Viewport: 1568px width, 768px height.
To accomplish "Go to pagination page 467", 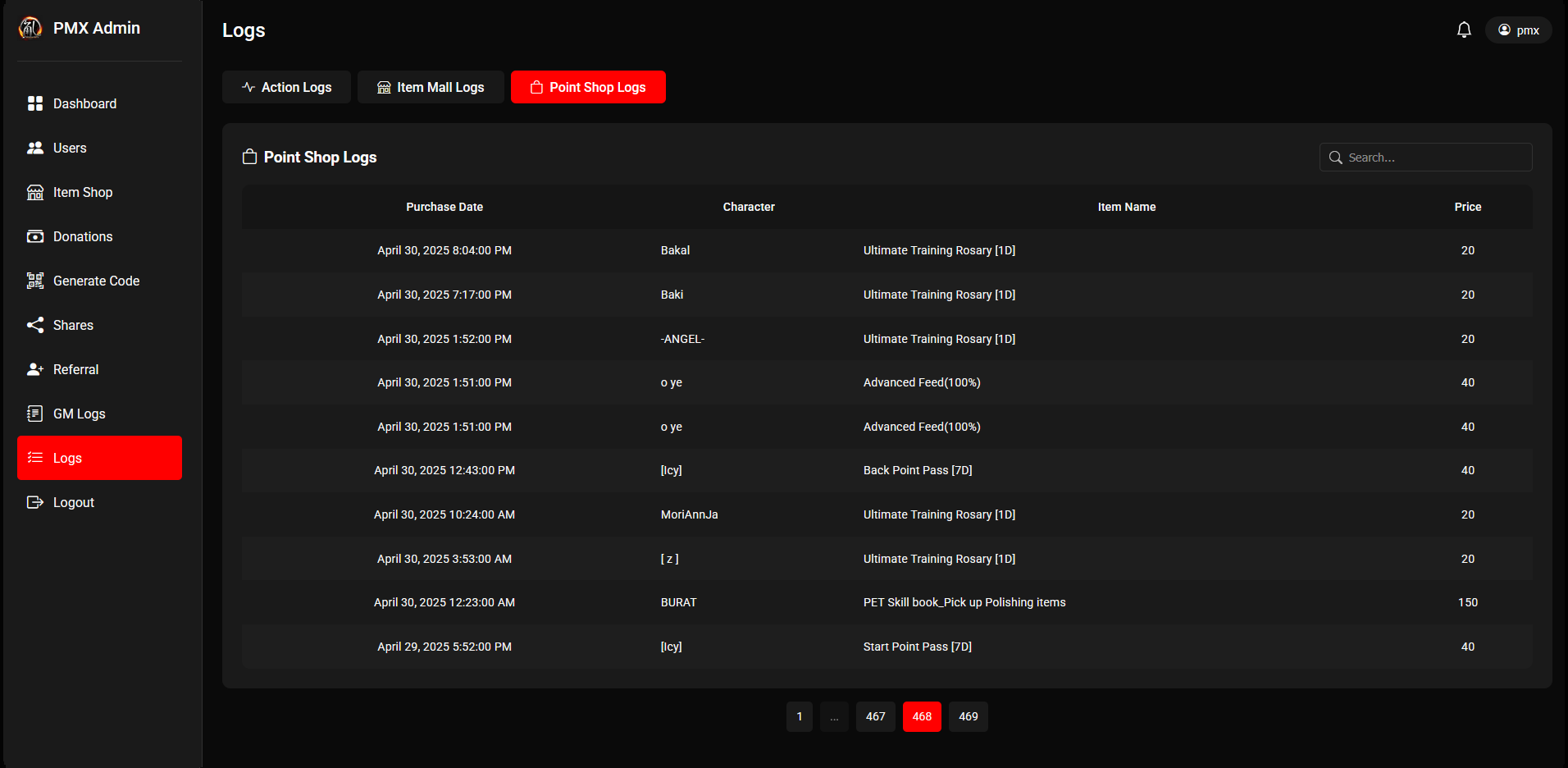I will pos(875,716).
